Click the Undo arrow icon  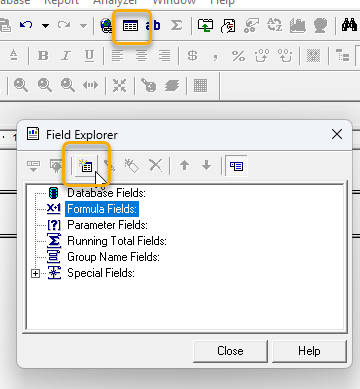[x=26, y=25]
